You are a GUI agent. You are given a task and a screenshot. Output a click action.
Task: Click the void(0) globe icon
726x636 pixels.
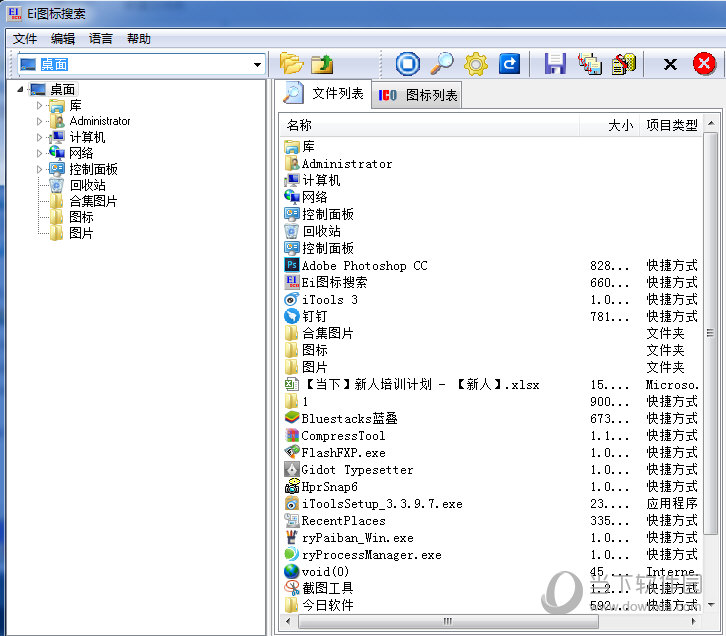click(x=291, y=571)
